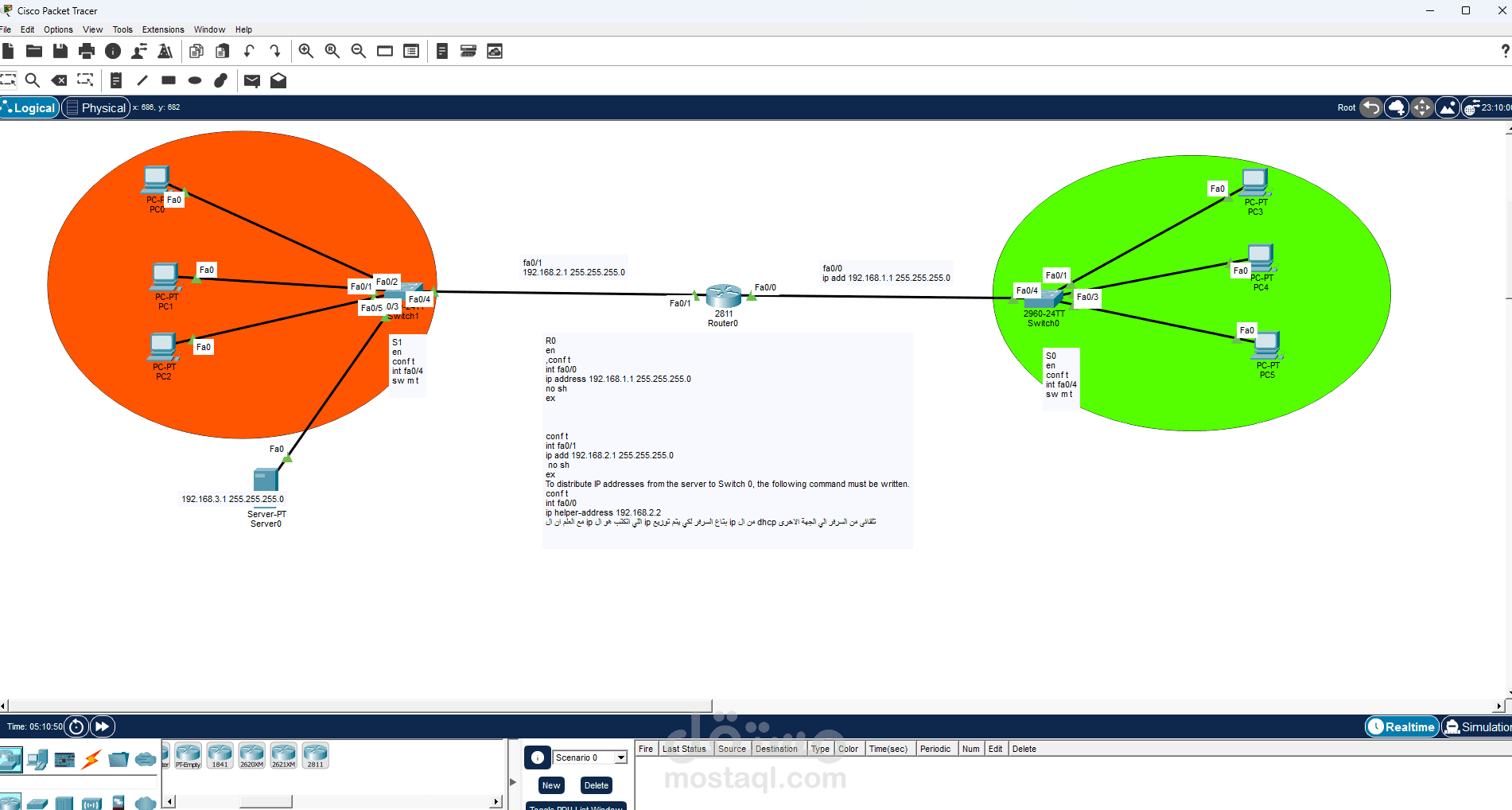Activate the Delete tool
The width and height of the screenshot is (1512, 810).
click(x=59, y=80)
